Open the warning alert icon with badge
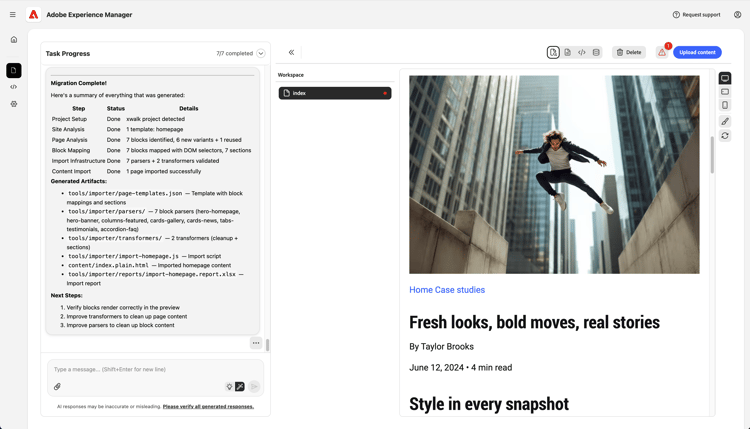Viewport: 750px width, 429px height. [662, 53]
